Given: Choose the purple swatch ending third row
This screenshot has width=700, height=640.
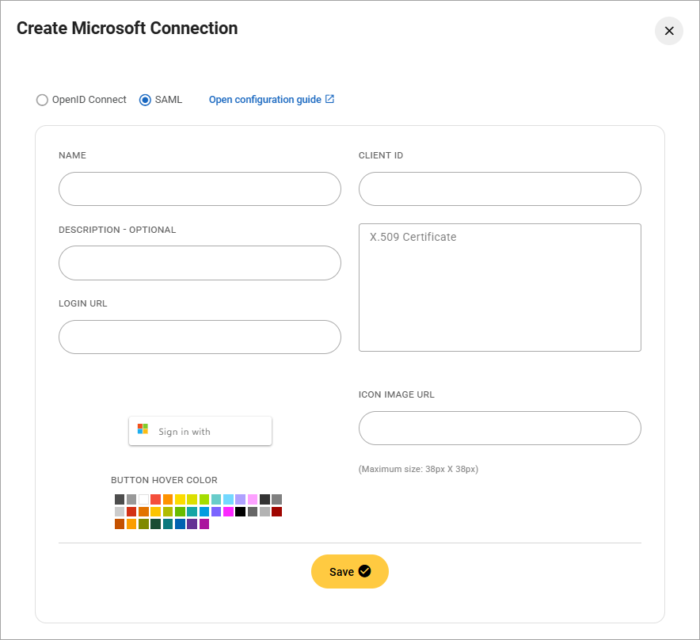Looking at the screenshot, I should point(204,523).
